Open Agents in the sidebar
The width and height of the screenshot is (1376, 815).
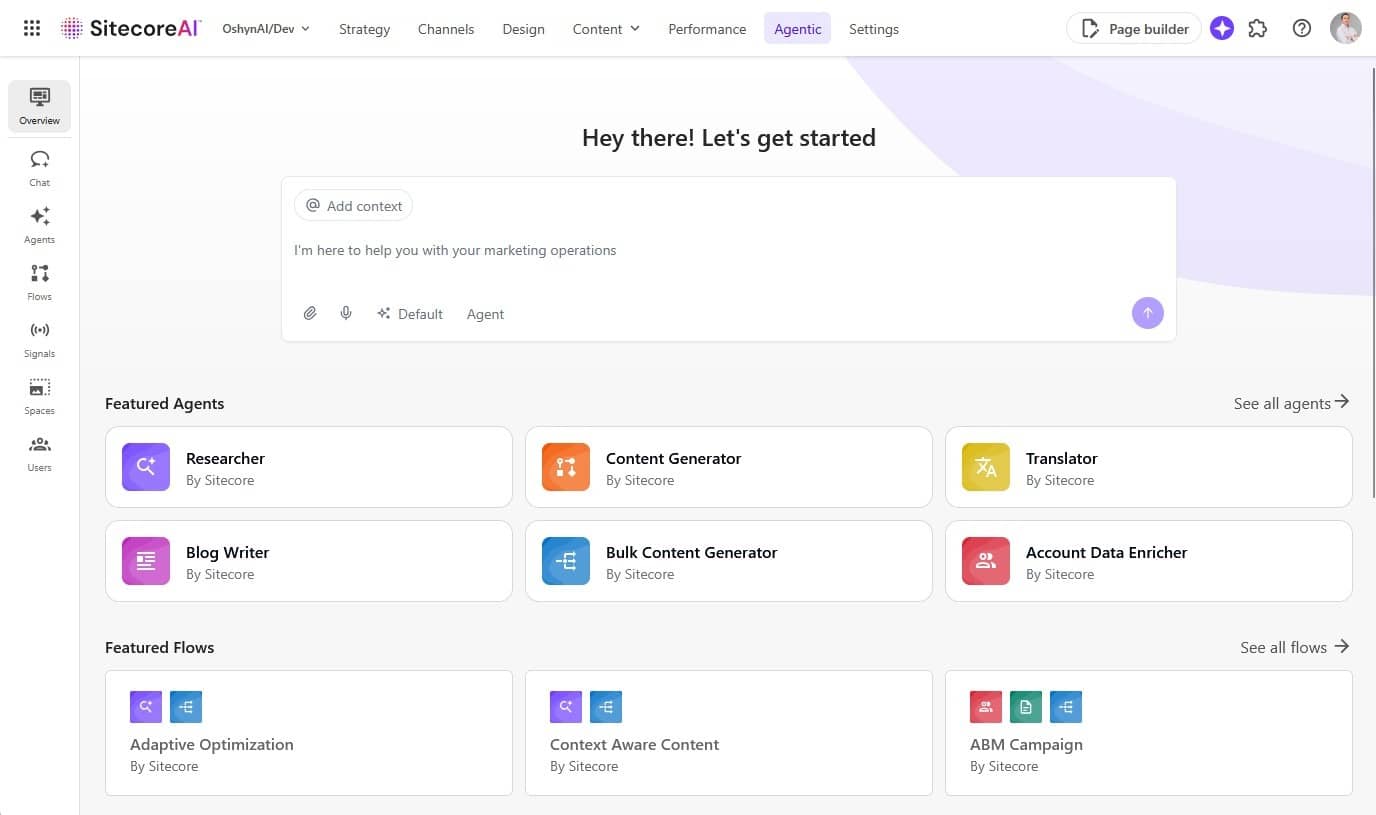[x=39, y=225]
